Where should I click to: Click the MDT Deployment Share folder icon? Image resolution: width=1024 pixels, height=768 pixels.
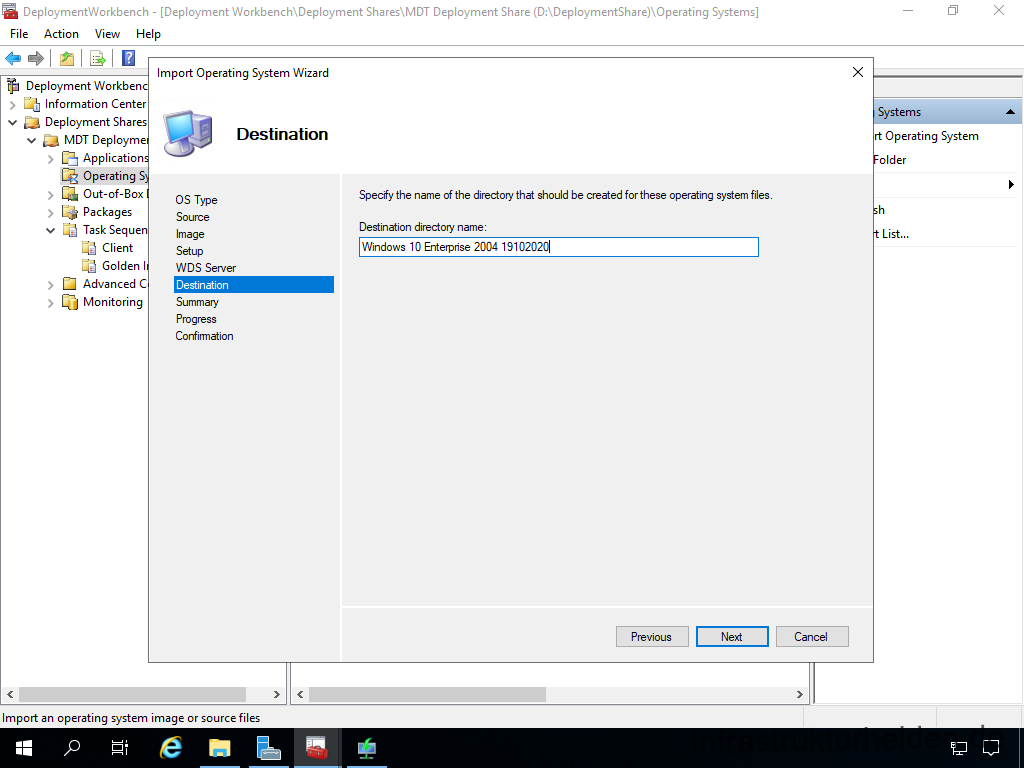pos(51,140)
